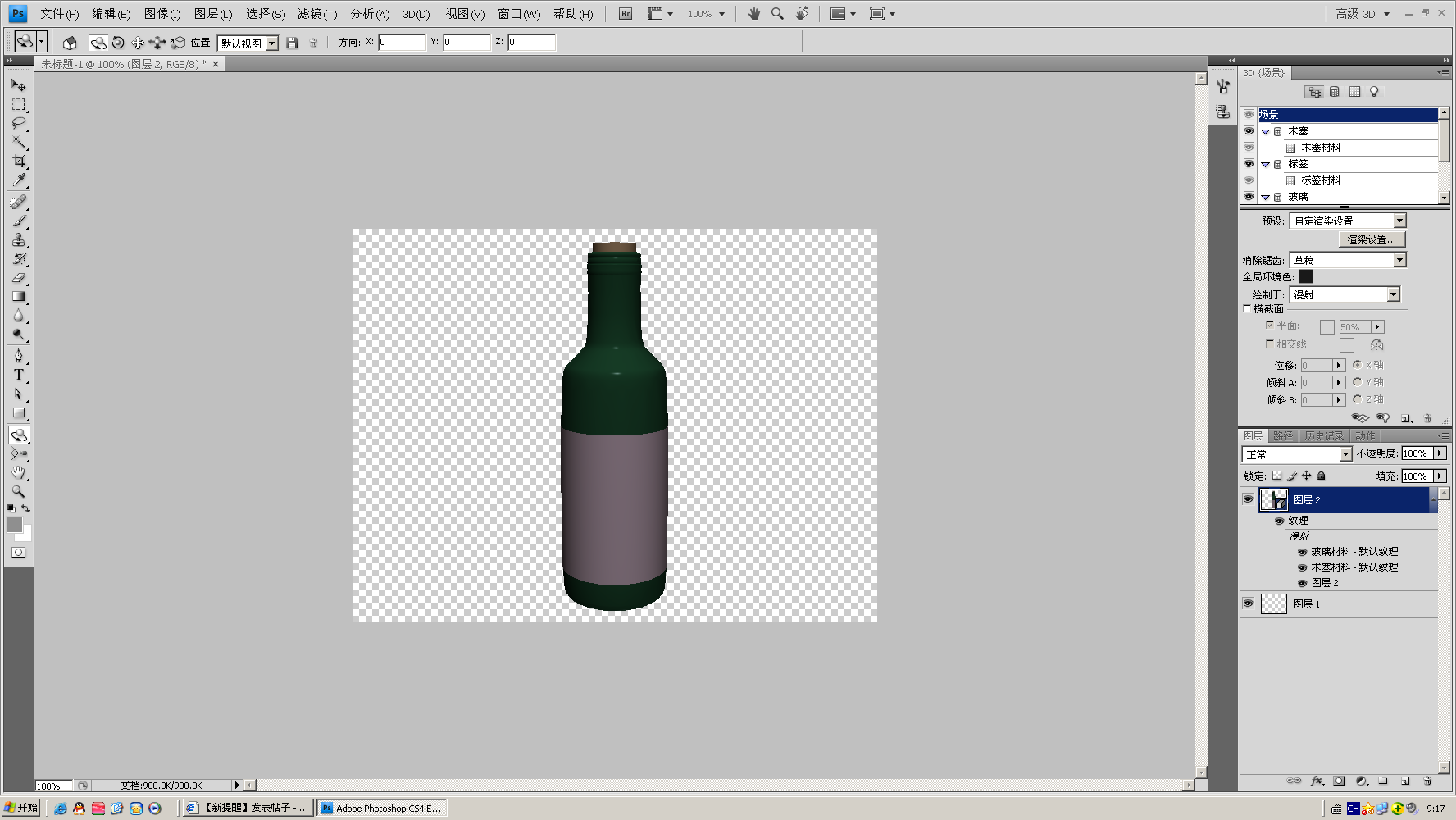The height and width of the screenshot is (820, 1456).
Task: Select the Lasso tool
Action: (19, 123)
